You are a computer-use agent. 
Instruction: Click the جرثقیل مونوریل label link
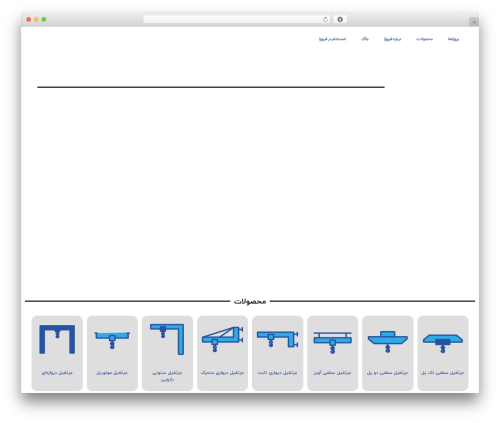tap(112, 373)
